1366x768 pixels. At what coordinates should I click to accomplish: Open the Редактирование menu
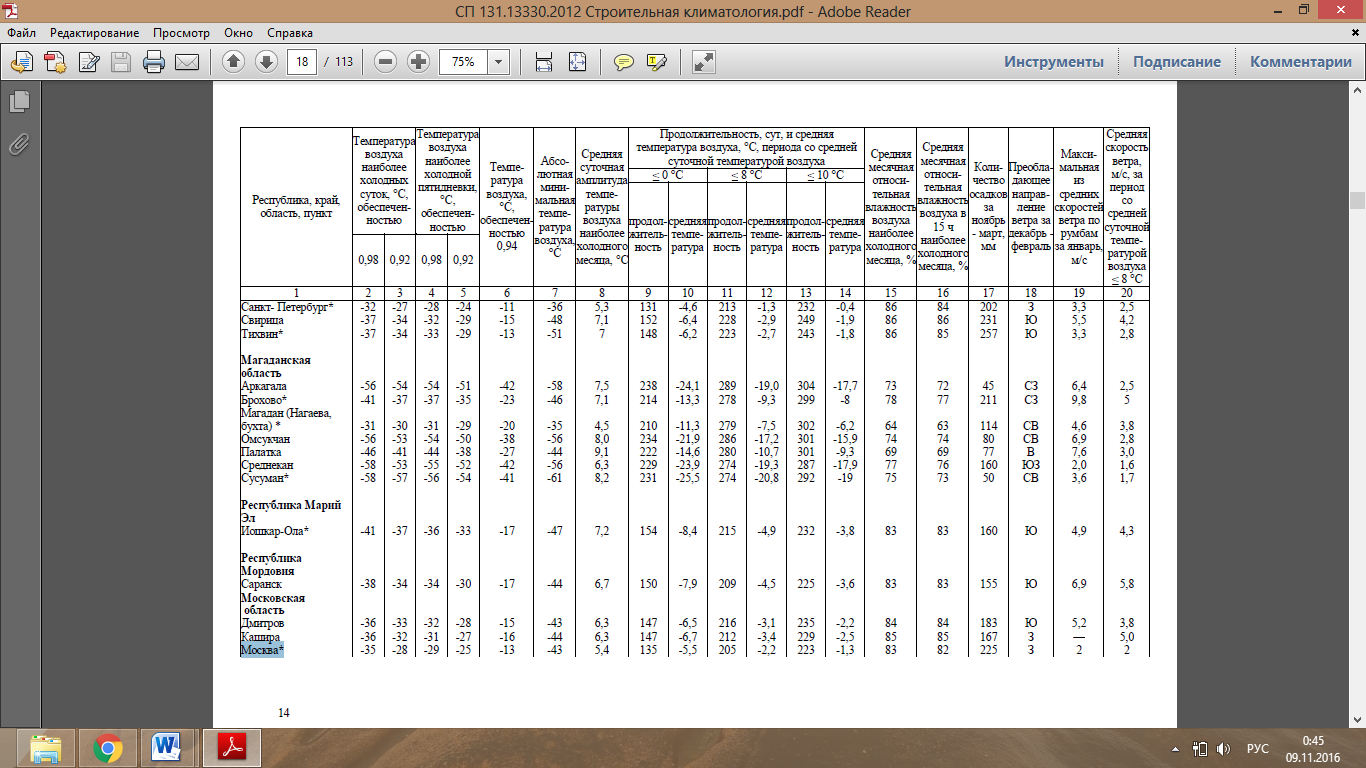click(95, 33)
